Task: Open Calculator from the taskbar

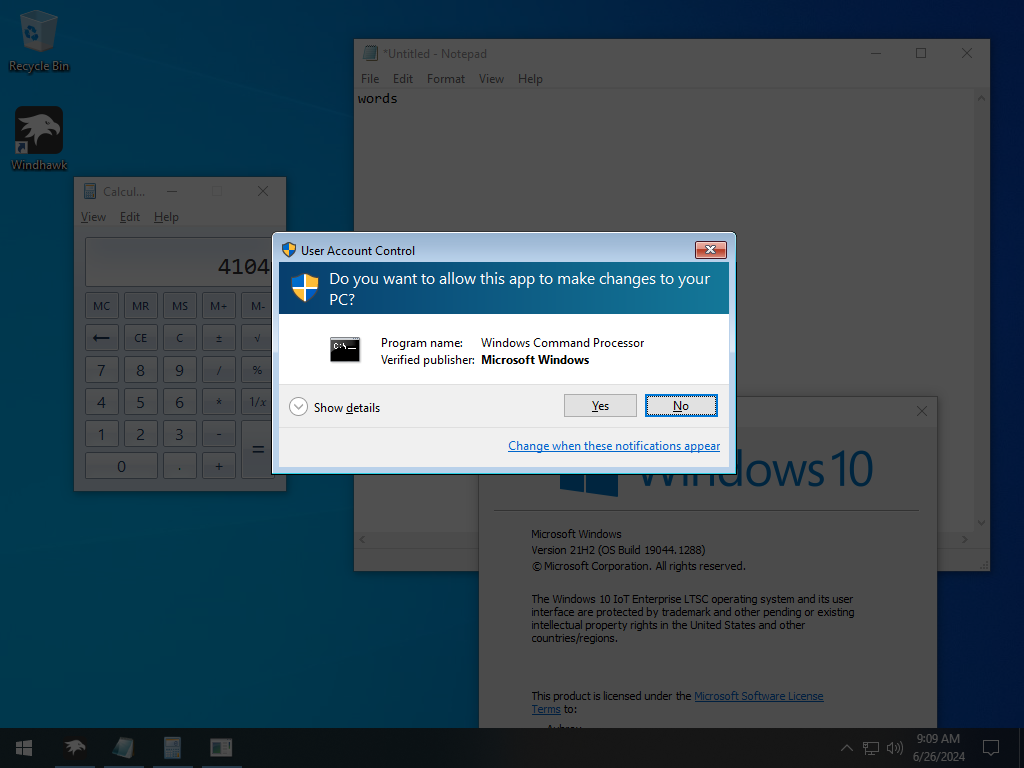Action: point(172,748)
